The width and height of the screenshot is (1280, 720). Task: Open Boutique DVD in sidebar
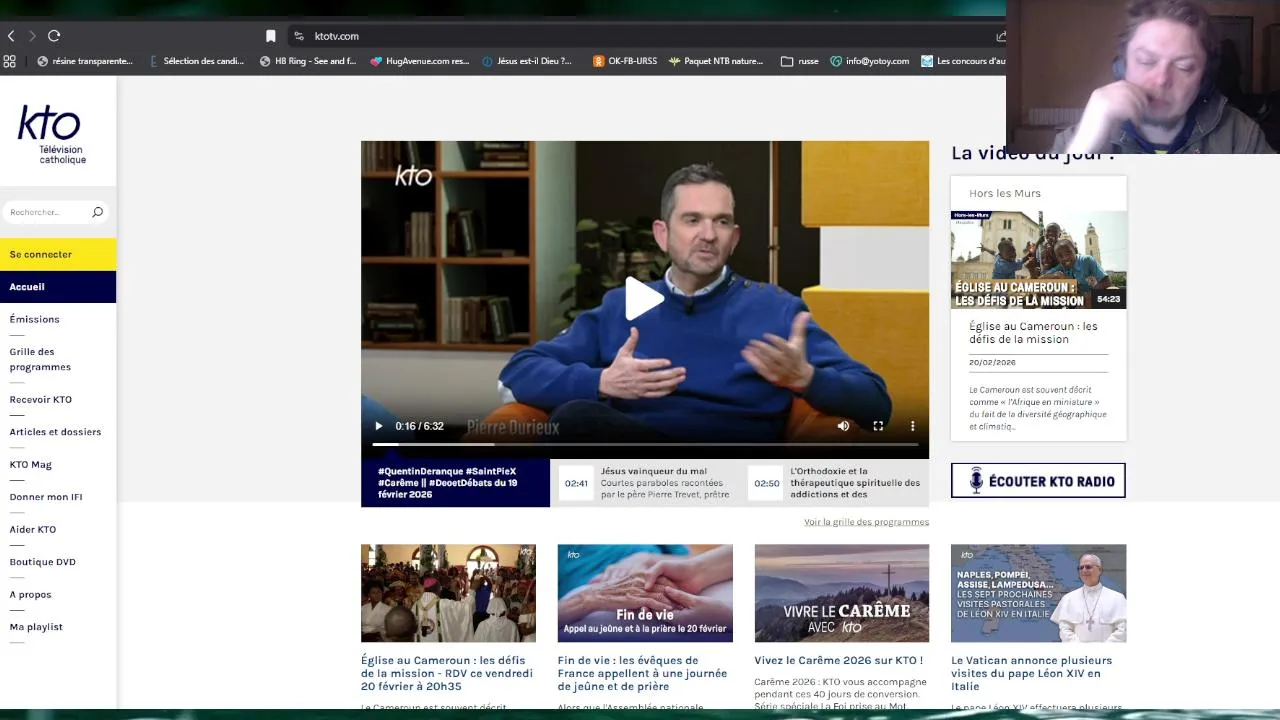pyautogui.click(x=42, y=562)
